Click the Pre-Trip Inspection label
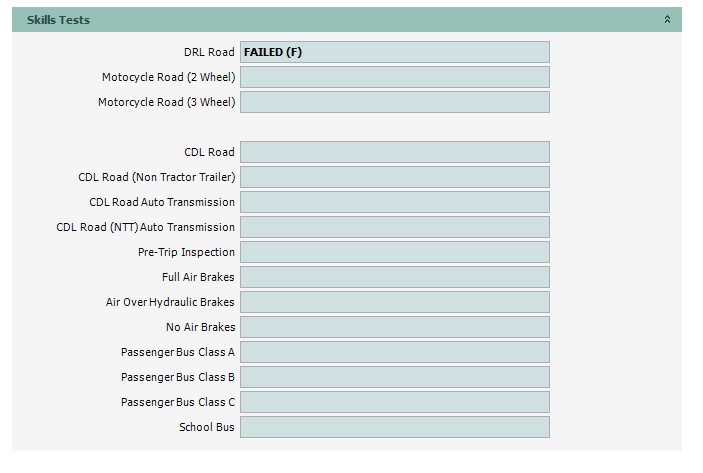The width and height of the screenshot is (703, 473). pyautogui.click(x=186, y=252)
